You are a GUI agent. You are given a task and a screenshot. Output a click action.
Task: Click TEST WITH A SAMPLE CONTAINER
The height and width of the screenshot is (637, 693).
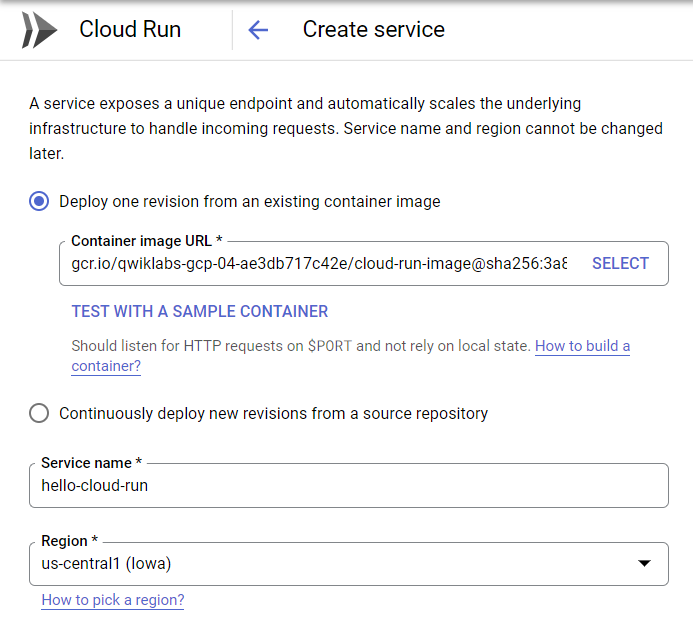coord(200,312)
